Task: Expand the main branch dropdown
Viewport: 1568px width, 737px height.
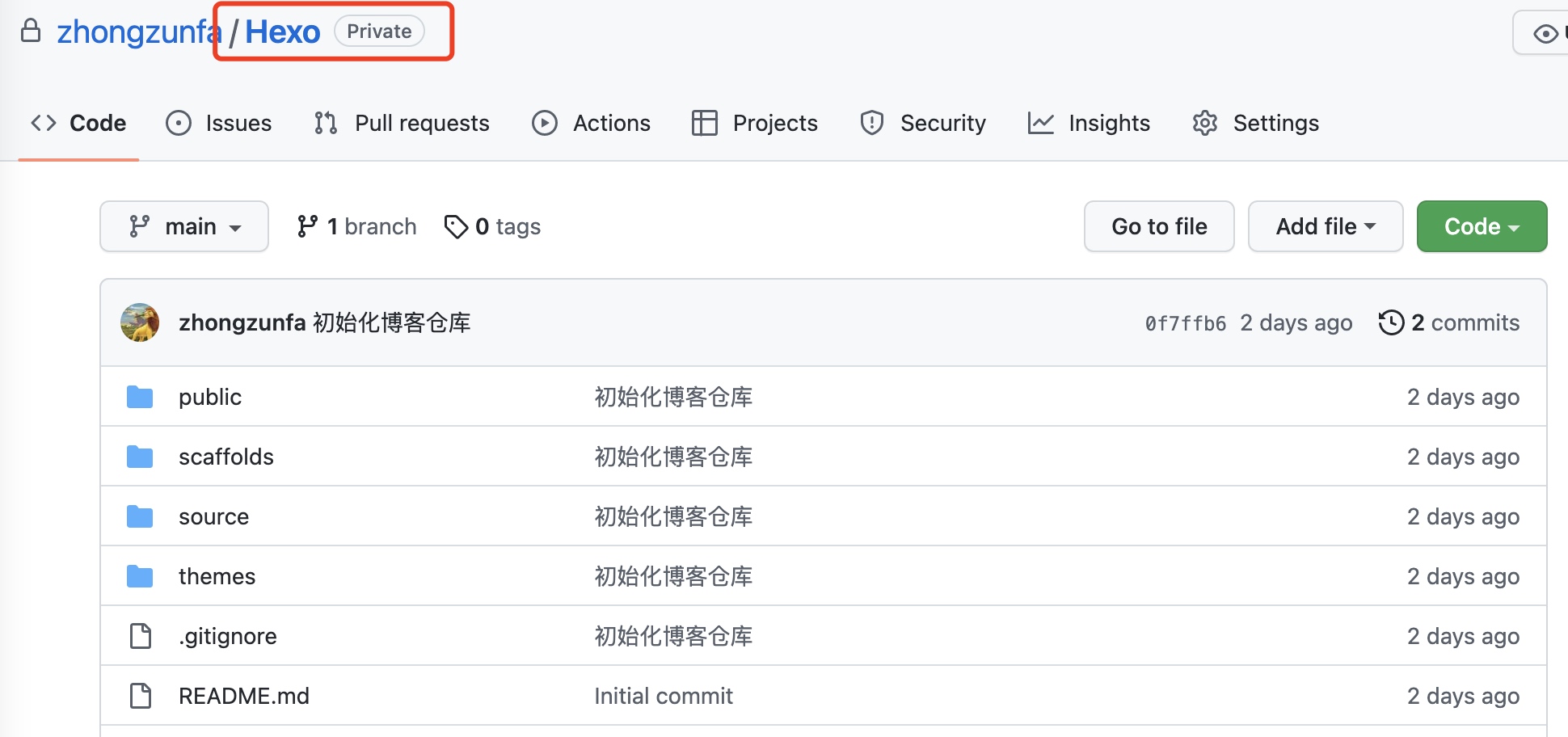Action: click(184, 227)
